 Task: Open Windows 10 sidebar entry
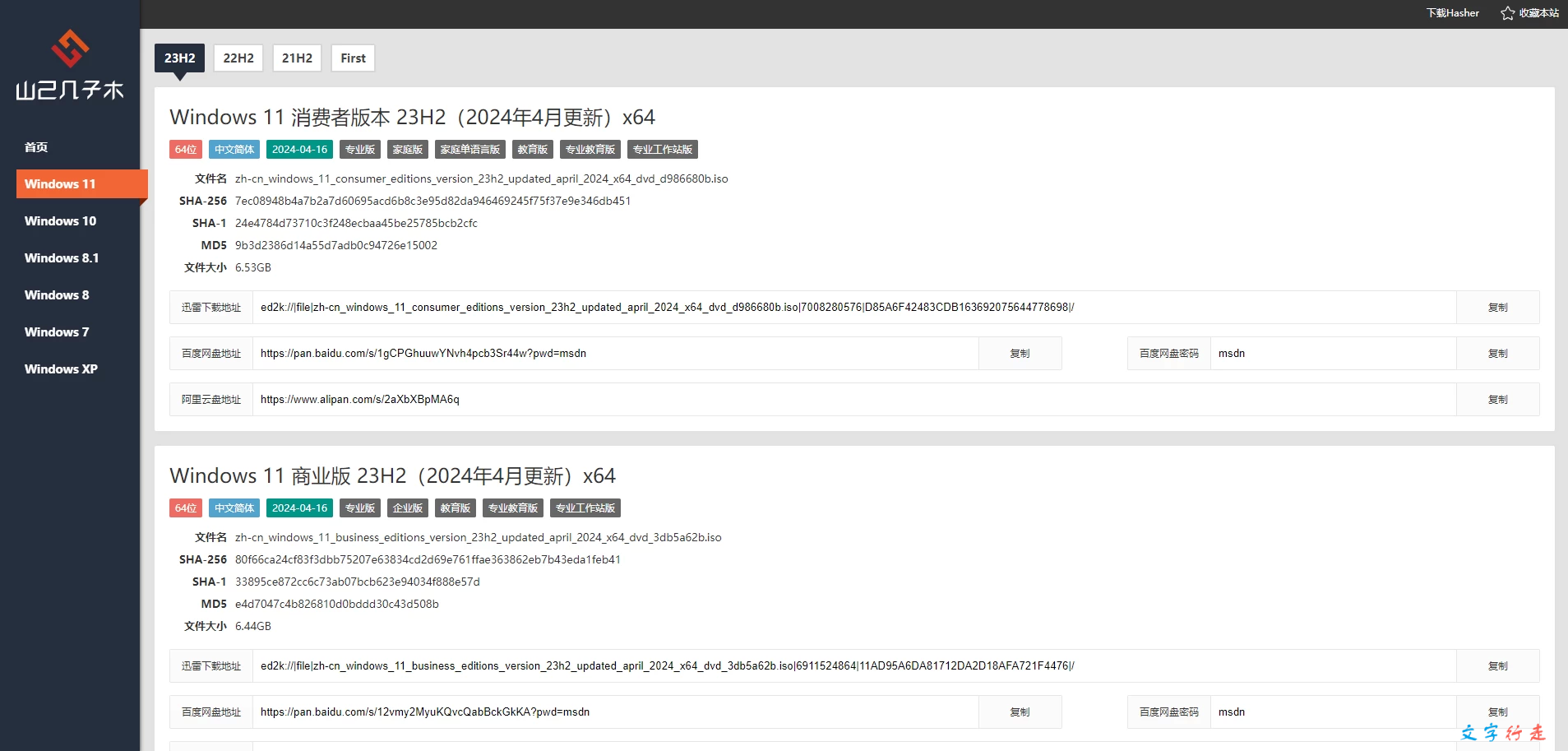tap(60, 221)
